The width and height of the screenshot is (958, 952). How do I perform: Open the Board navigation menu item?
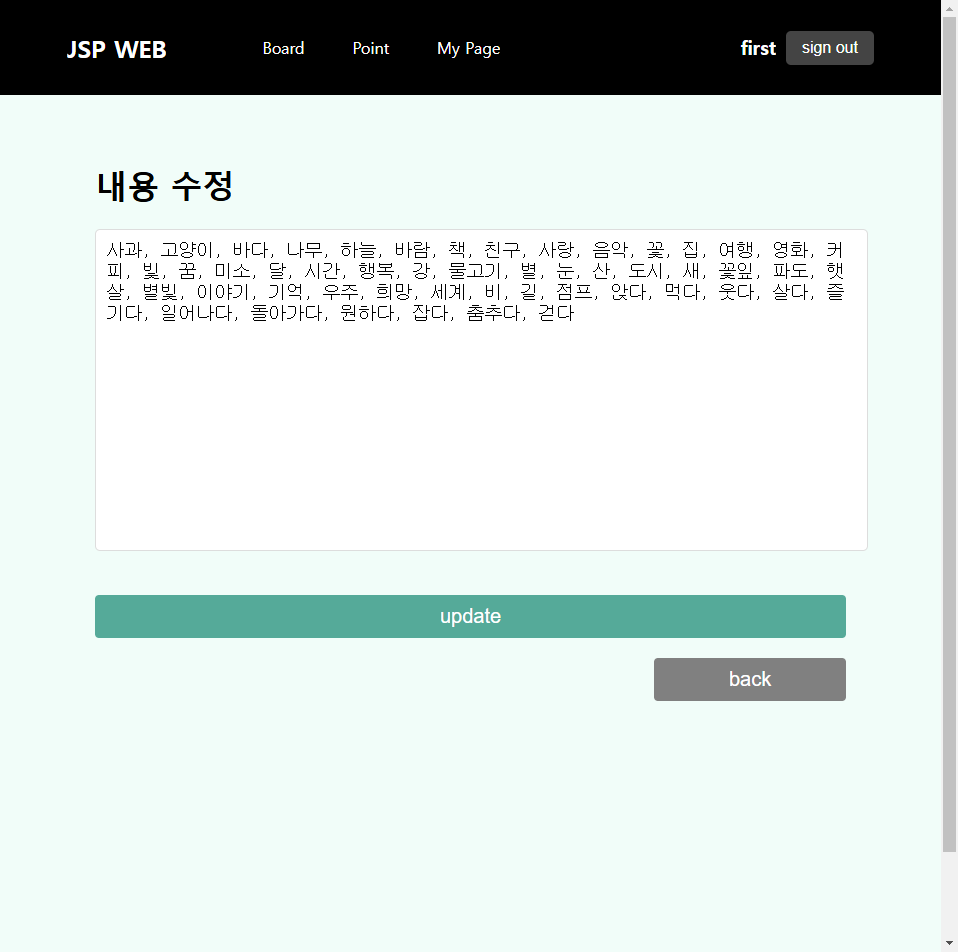(283, 48)
